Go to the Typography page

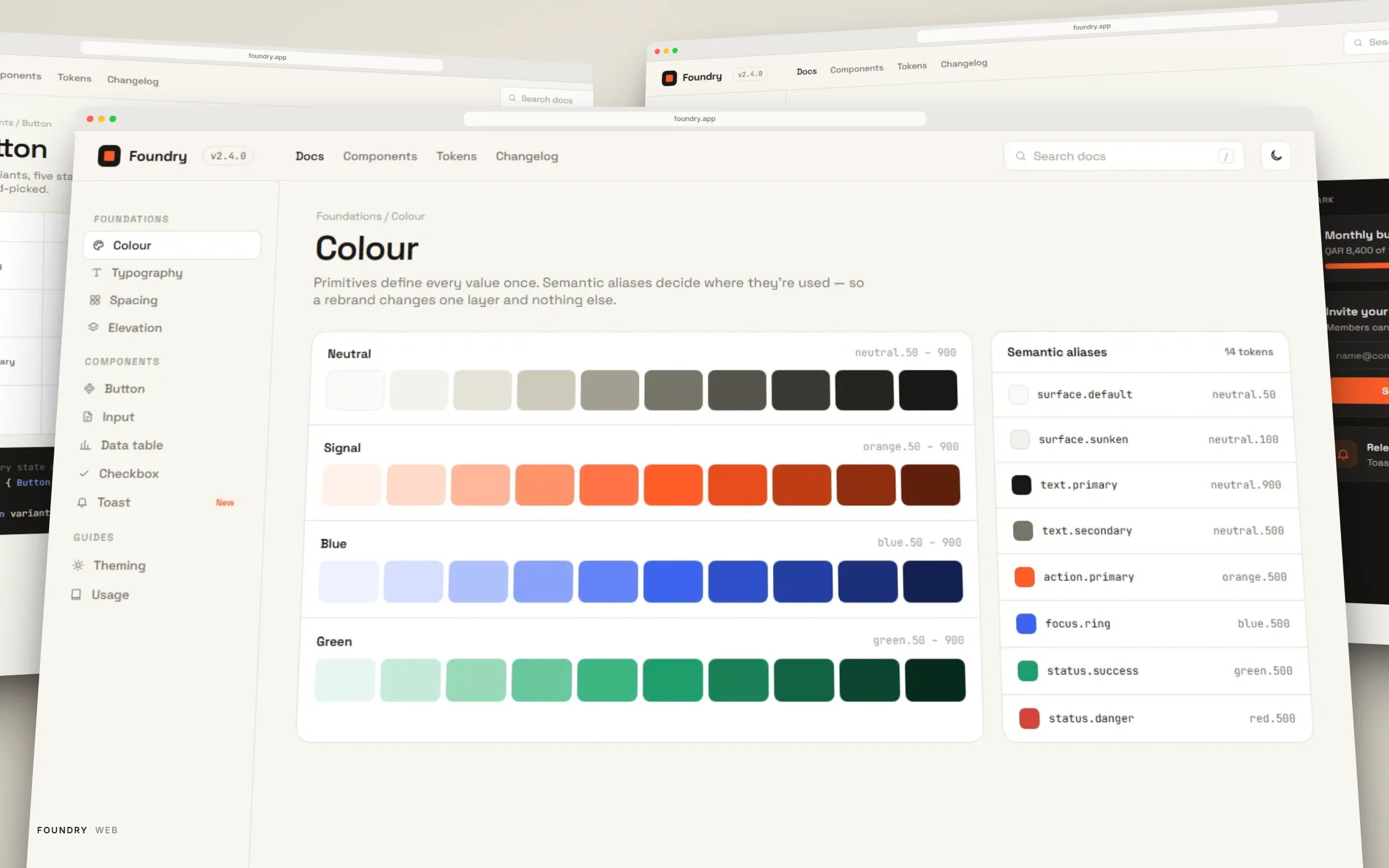click(x=170, y=273)
